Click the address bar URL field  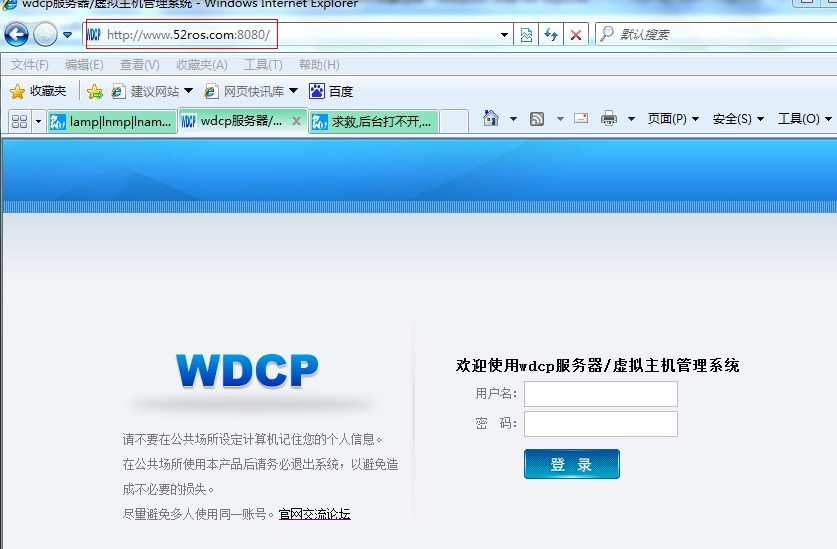tap(297, 35)
